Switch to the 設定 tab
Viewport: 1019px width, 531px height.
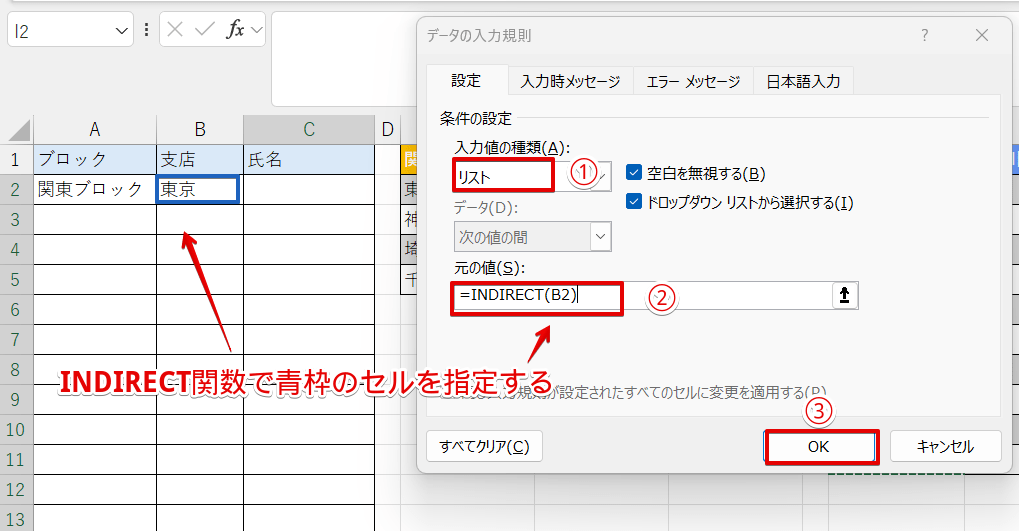pyautogui.click(x=467, y=81)
